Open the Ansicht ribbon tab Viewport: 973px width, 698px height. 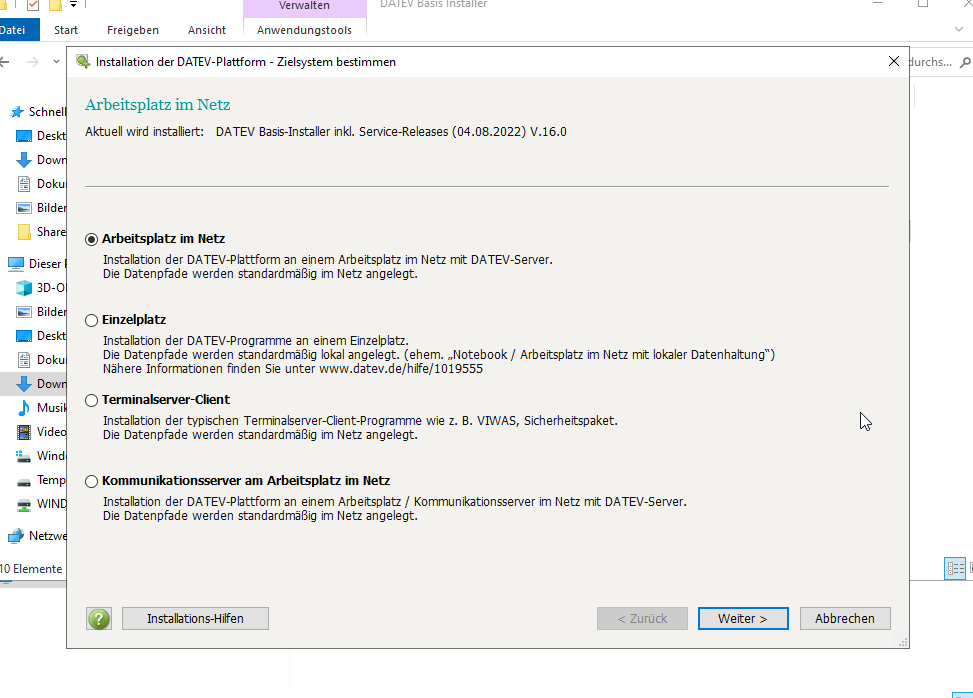(206, 30)
